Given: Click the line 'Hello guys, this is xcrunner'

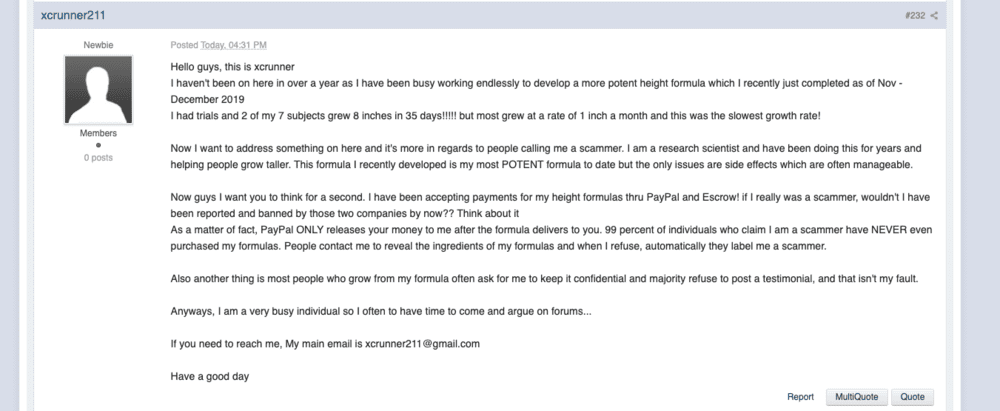Looking at the screenshot, I should click(232, 66).
